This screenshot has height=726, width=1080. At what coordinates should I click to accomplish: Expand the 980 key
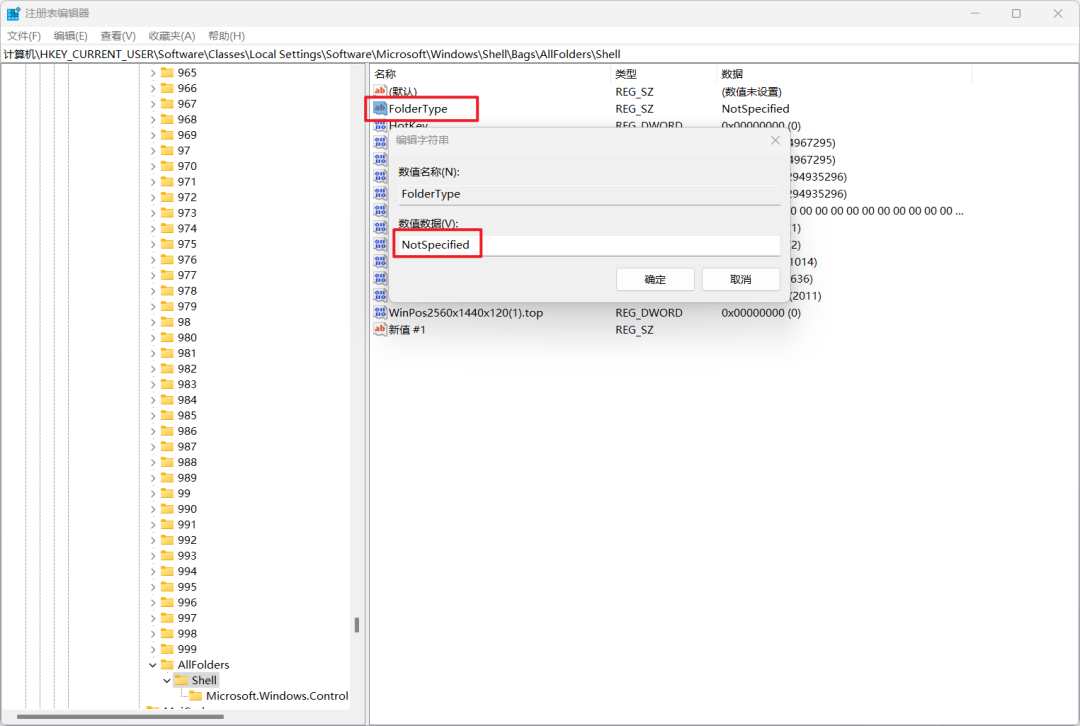(153, 338)
